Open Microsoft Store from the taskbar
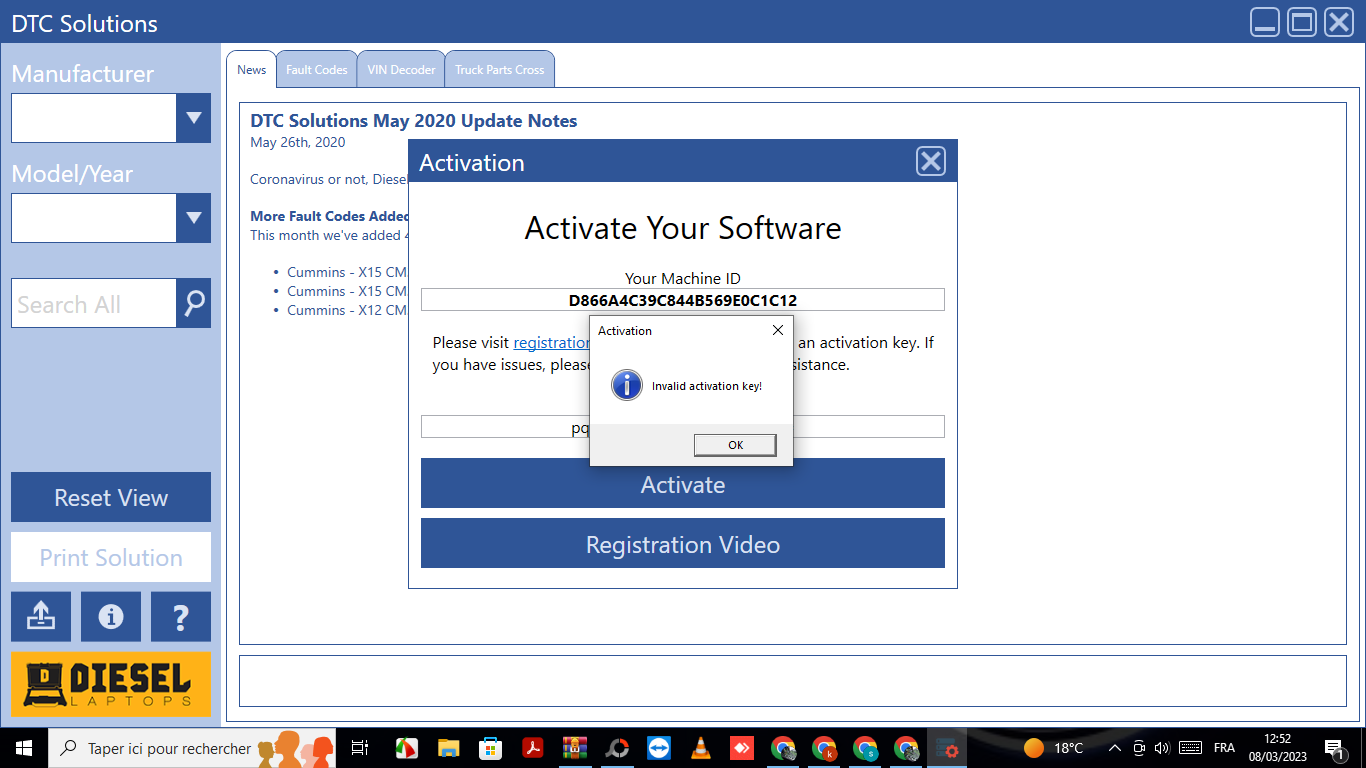The image size is (1366, 768). tap(491, 748)
